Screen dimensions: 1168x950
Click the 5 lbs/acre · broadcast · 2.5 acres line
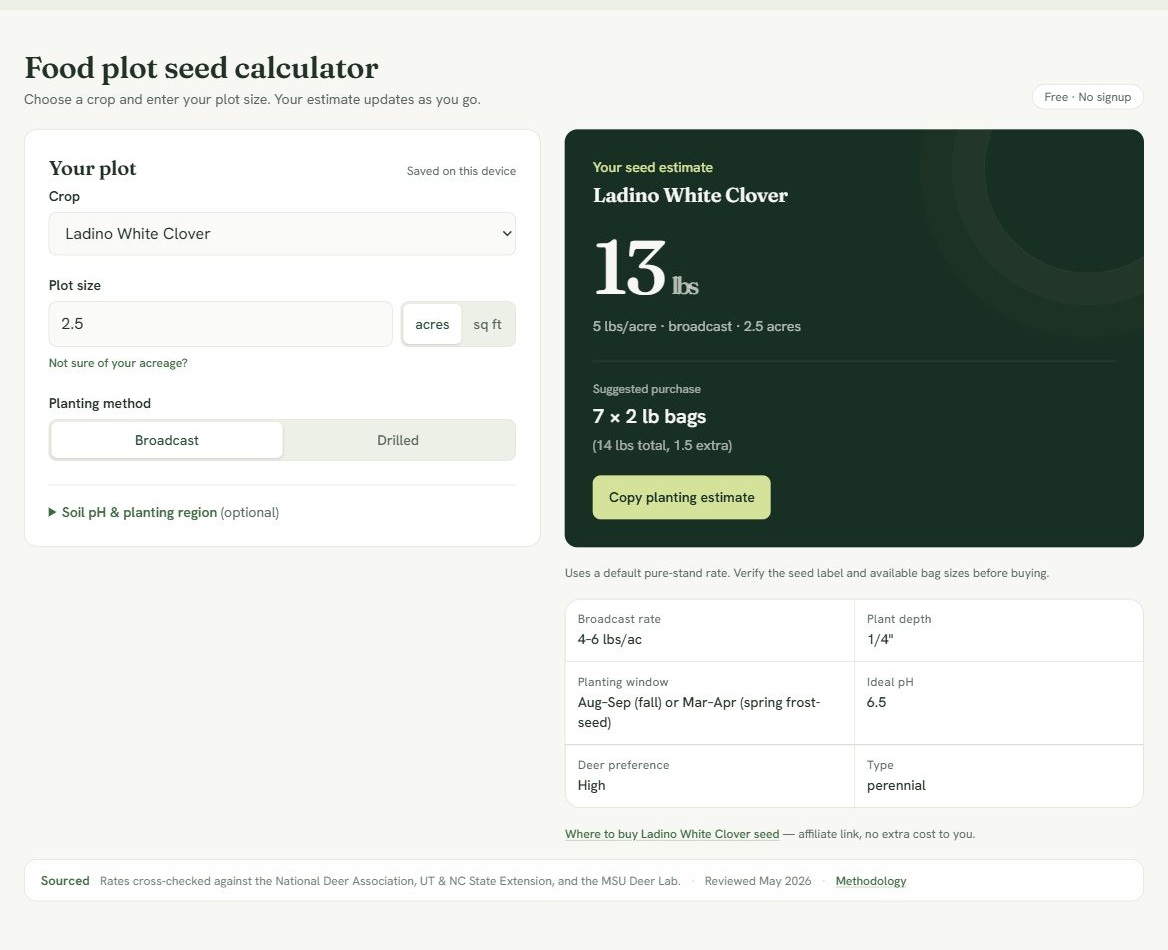[x=696, y=326]
